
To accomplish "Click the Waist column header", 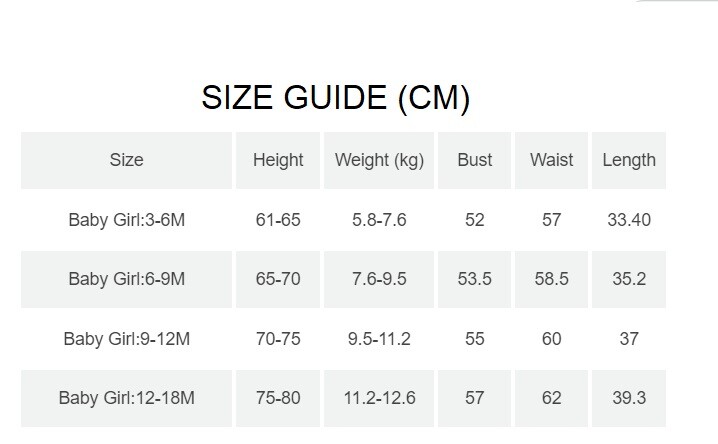I will 552,160.
